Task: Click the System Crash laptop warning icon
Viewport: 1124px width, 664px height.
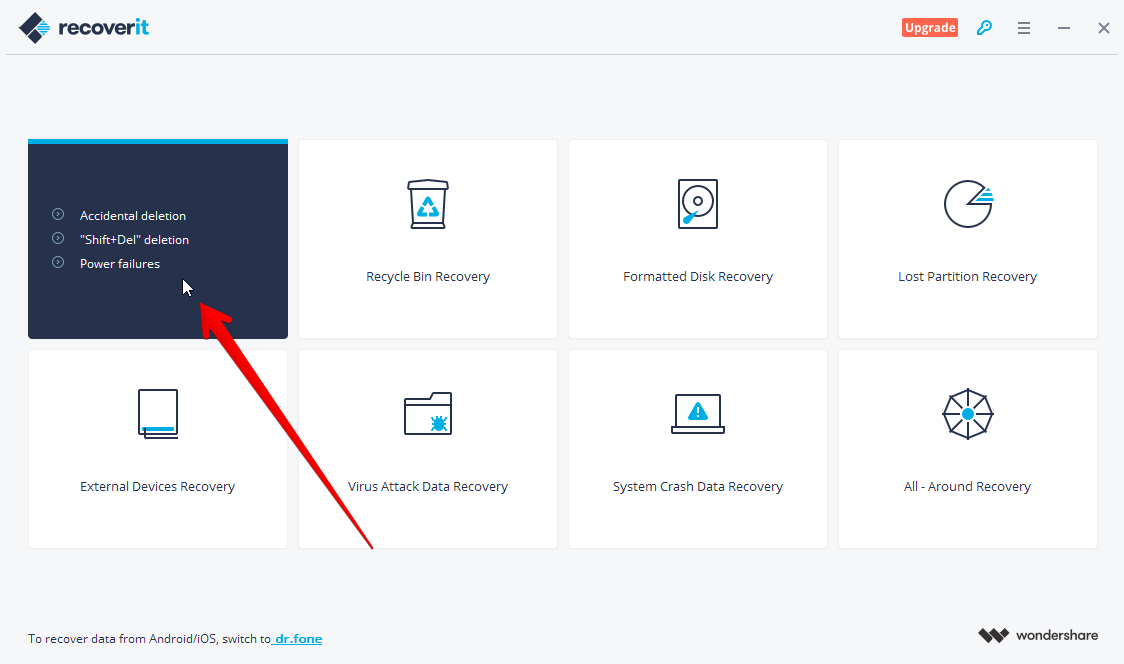Action: pyautogui.click(x=697, y=414)
